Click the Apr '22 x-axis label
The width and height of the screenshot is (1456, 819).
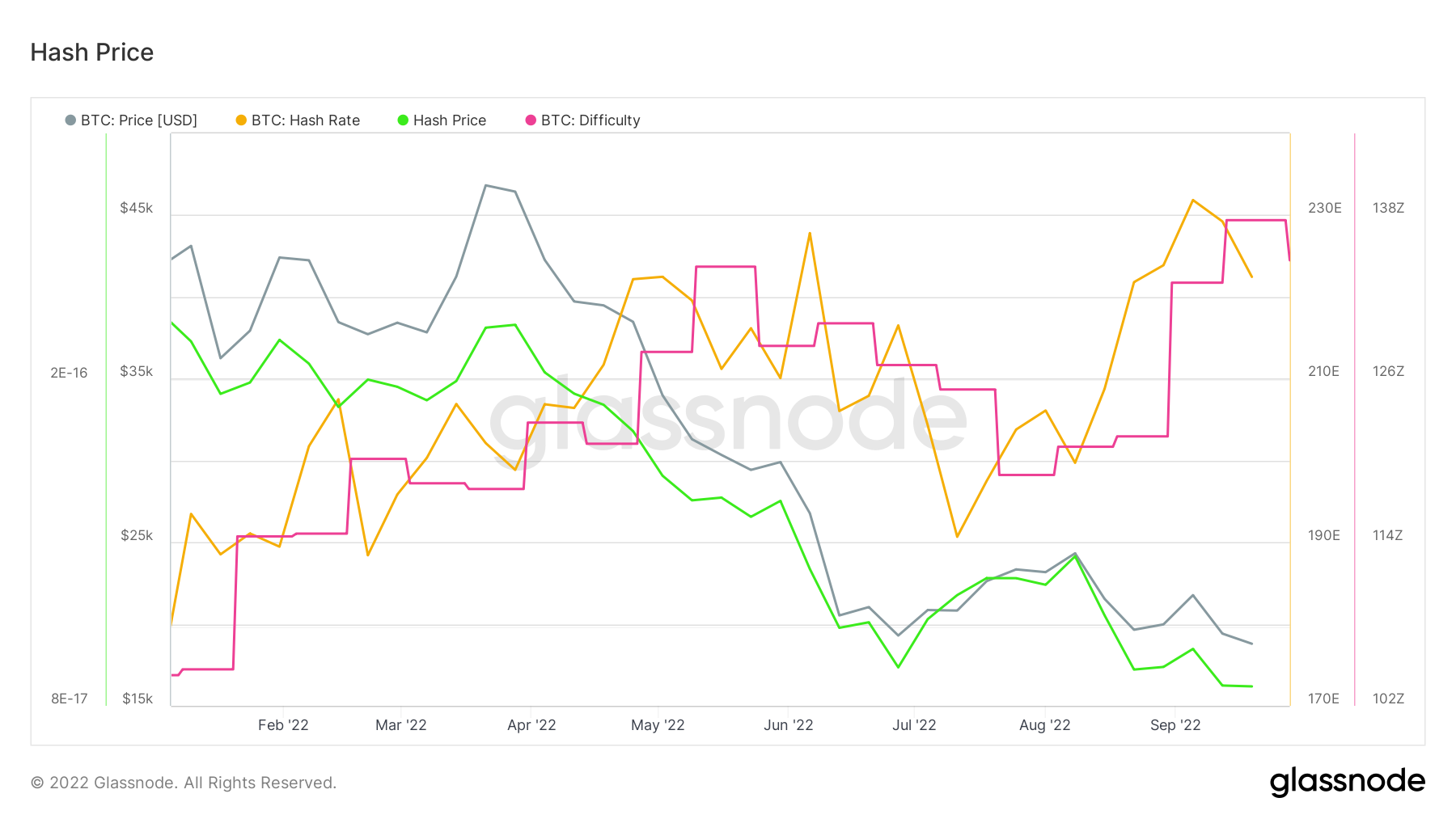pyautogui.click(x=531, y=725)
